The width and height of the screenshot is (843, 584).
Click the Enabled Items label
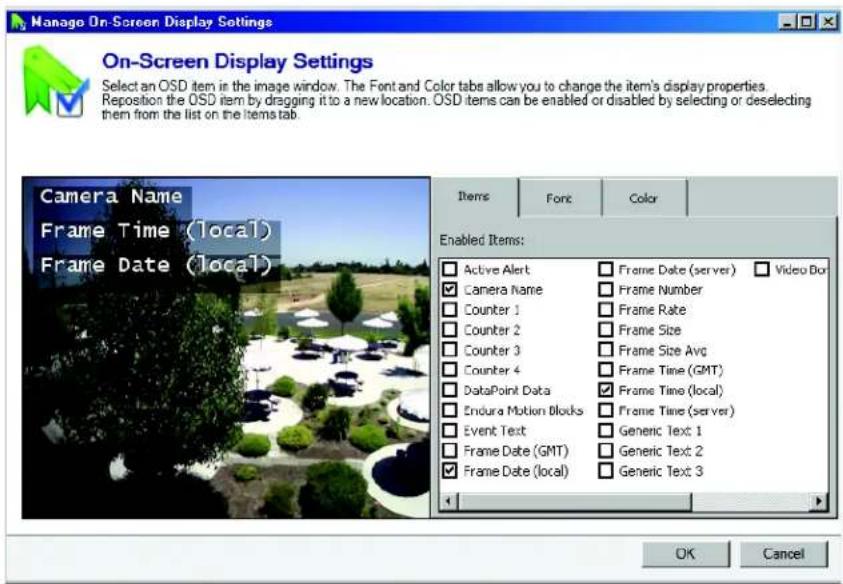coord(482,240)
